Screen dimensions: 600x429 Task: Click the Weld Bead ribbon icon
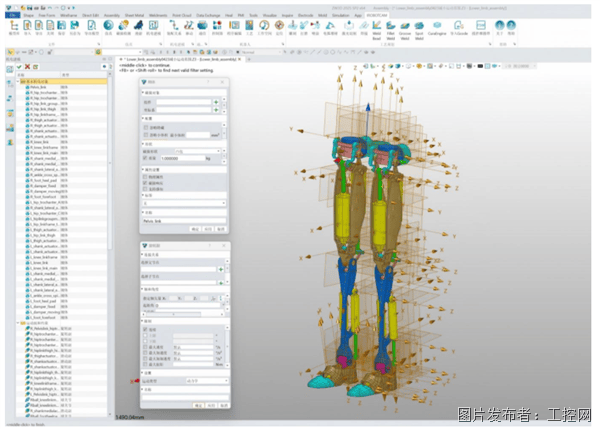377,30
